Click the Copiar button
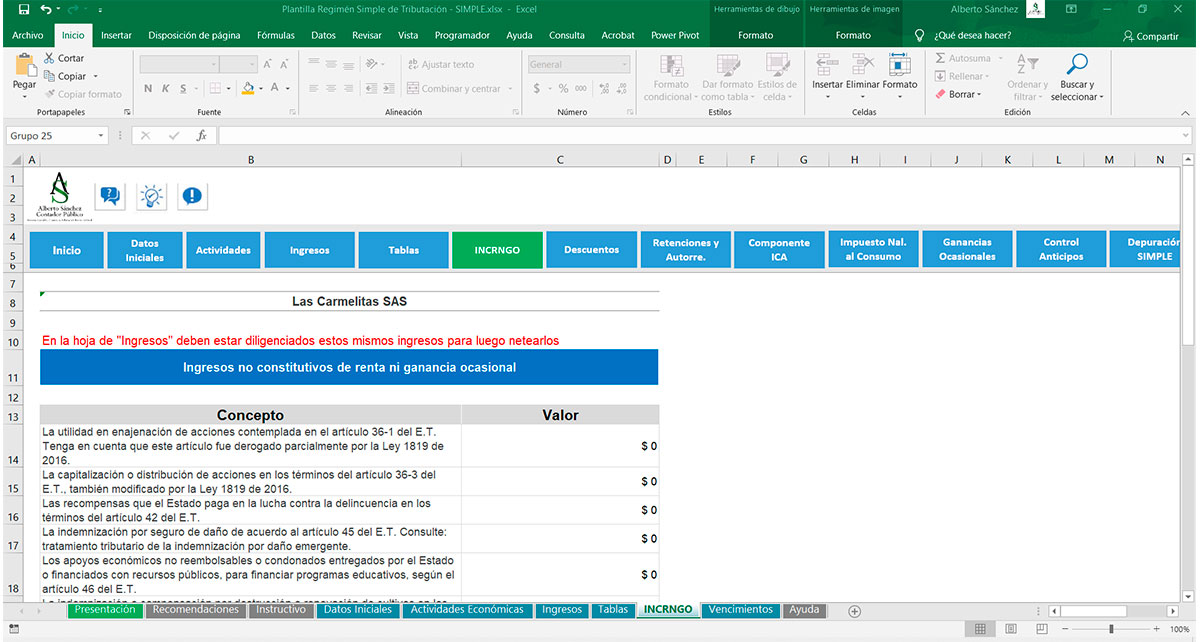 (65, 76)
